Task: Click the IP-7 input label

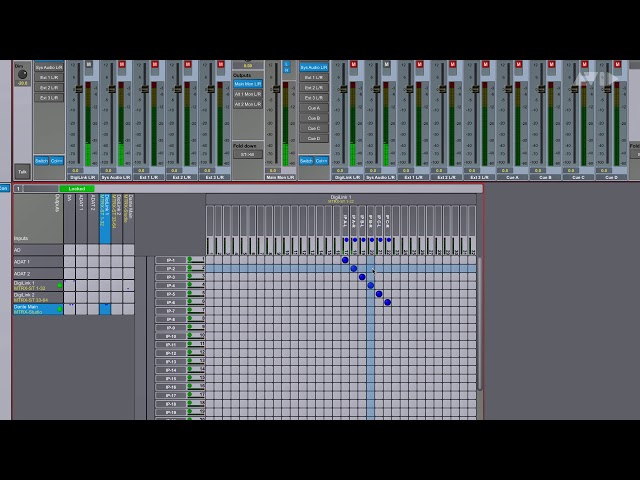Action: coord(170,311)
